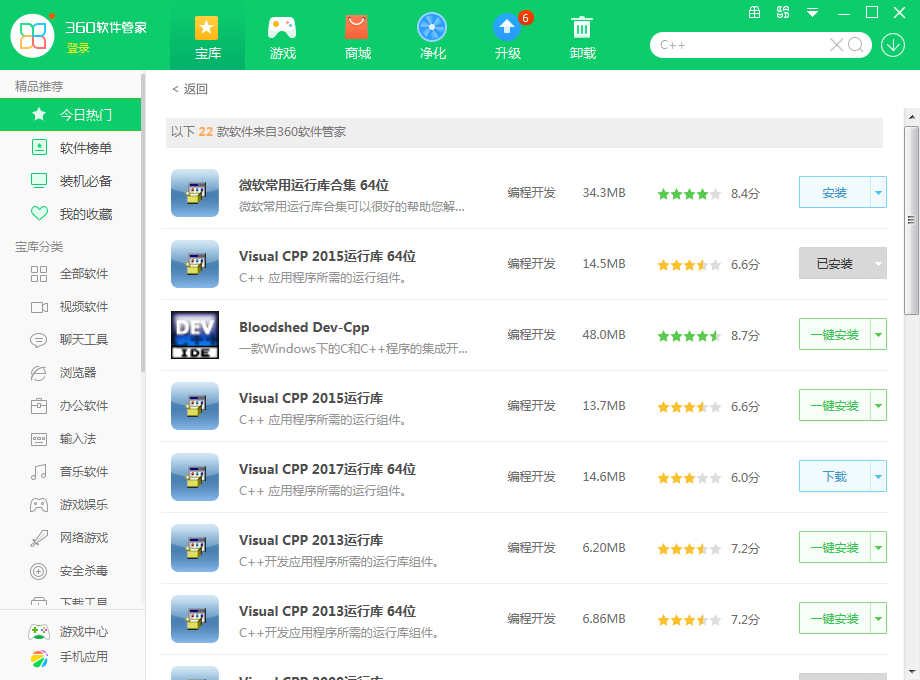Open 装机必备 in the sidebar
The width and height of the screenshot is (920, 680).
click(70, 181)
